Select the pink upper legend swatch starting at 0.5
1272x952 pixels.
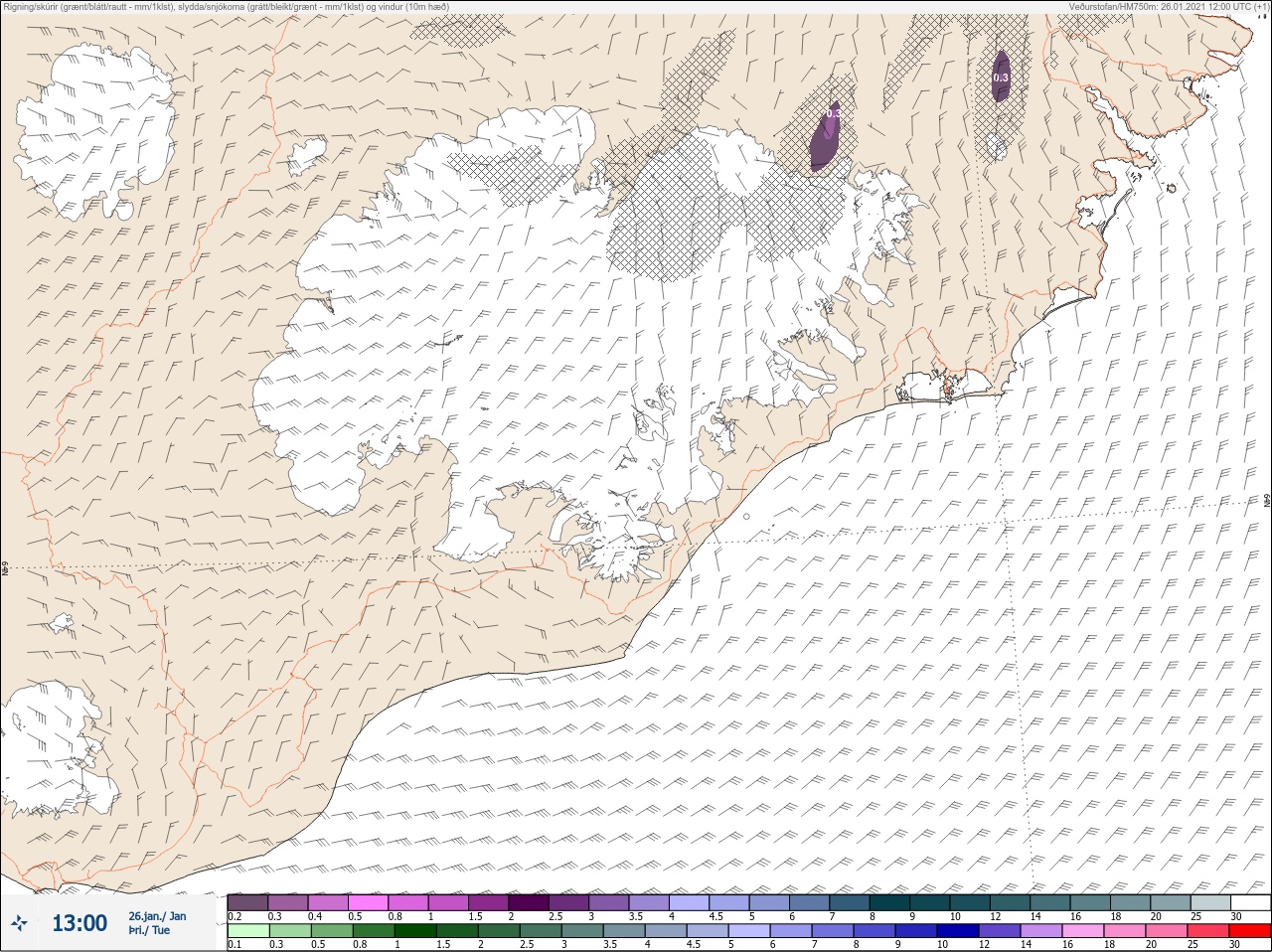[368, 902]
